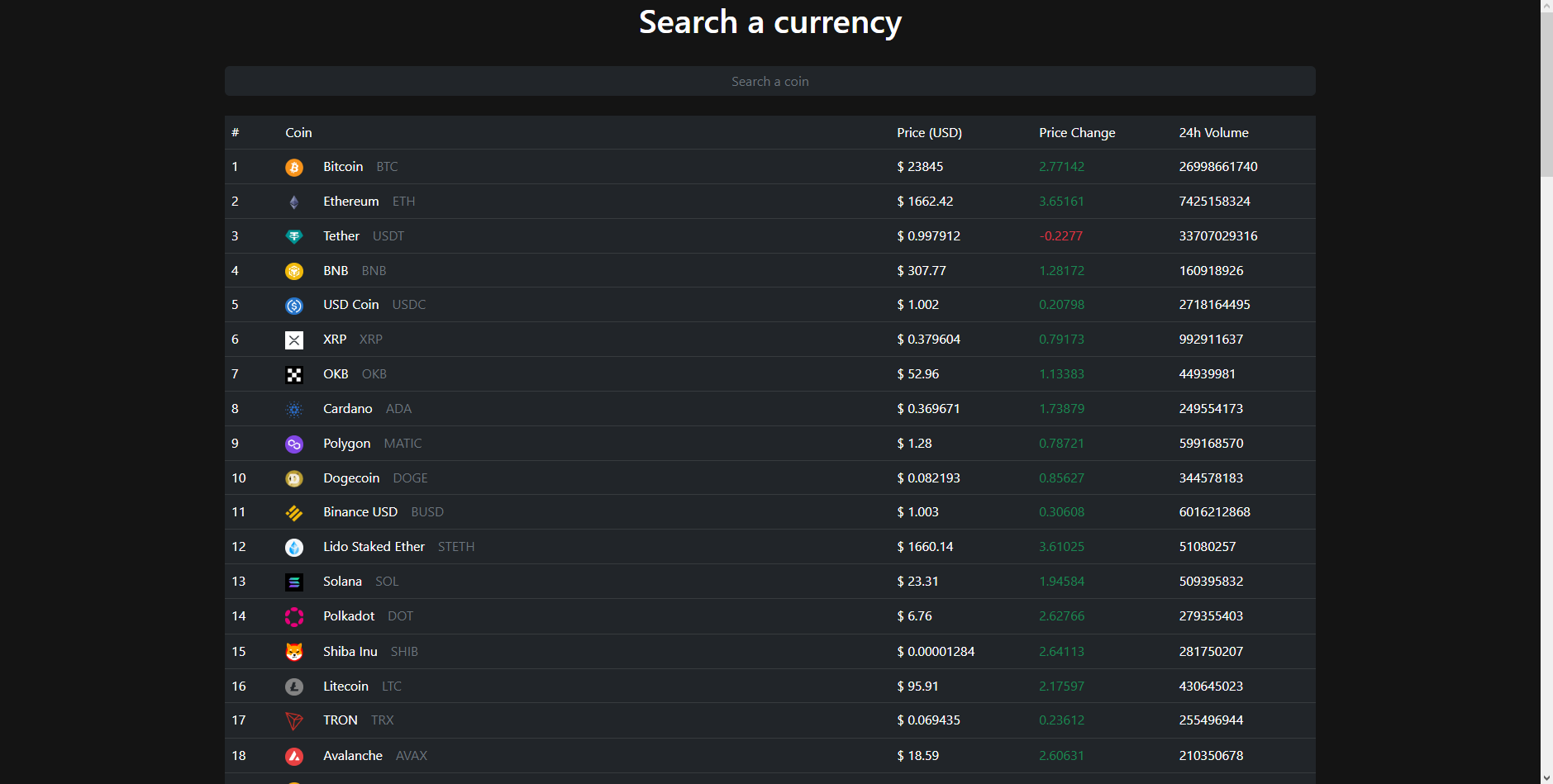The height and width of the screenshot is (784, 1553).
Task: Click the Price Change column header
Action: tap(1077, 133)
